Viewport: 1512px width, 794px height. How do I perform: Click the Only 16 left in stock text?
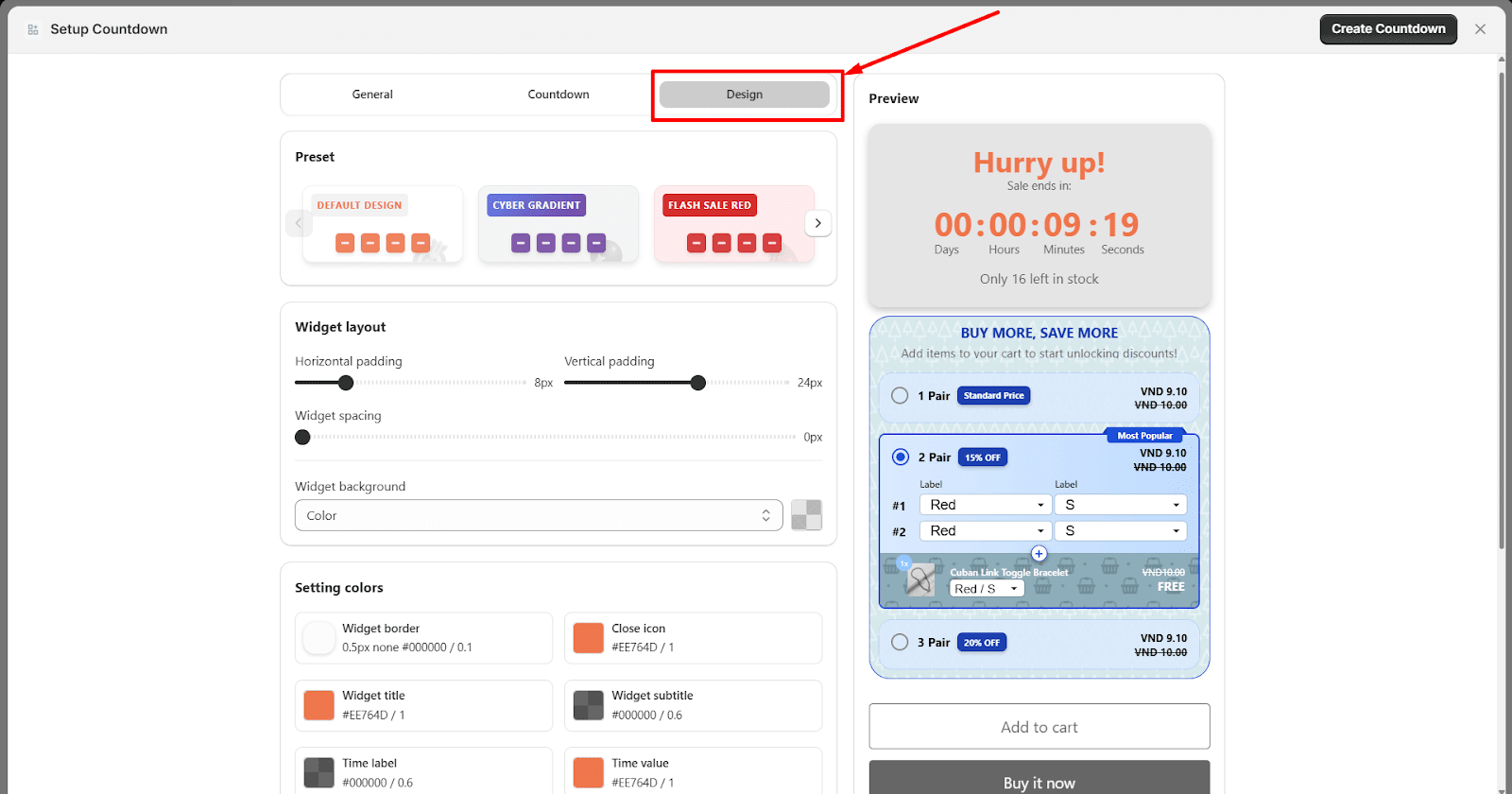1039,279
